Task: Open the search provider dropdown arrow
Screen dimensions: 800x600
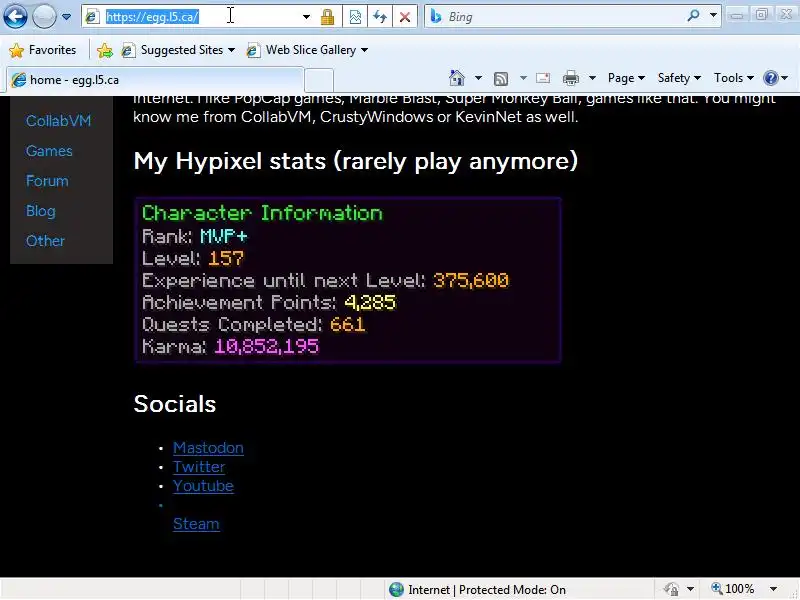Action: coord(713,16)
